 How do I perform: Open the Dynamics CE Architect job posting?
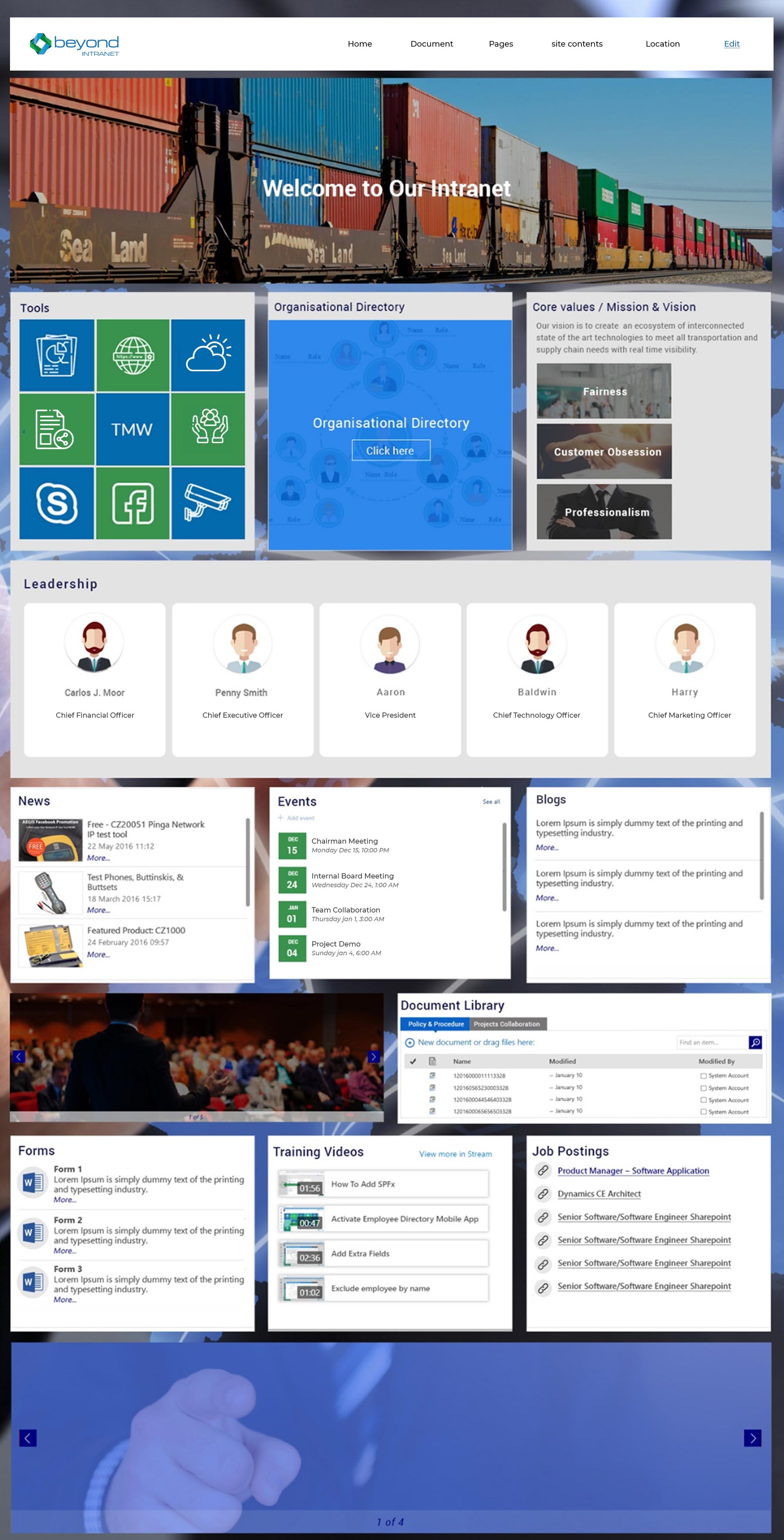tap(599, 1194)
